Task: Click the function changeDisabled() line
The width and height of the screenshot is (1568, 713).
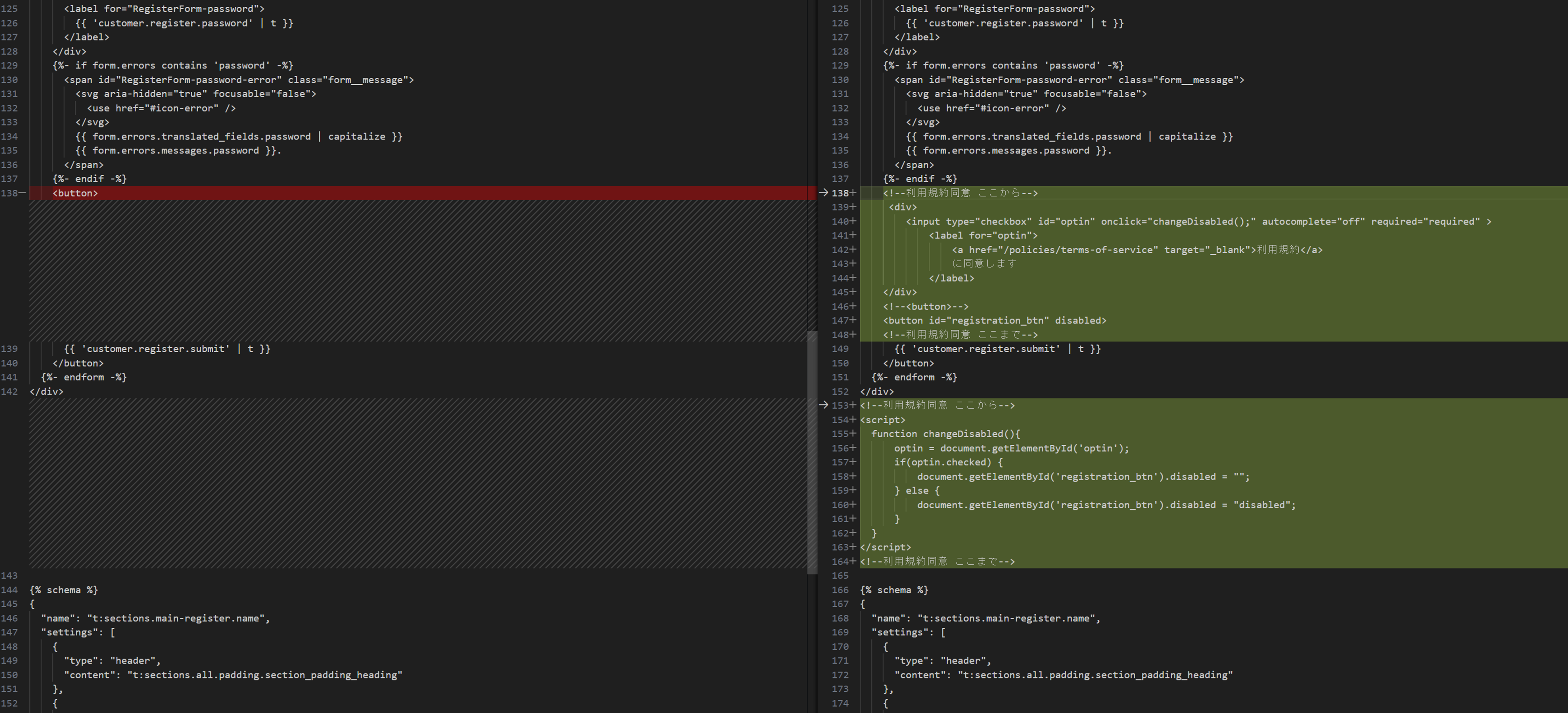Action: (x=945, y=434)
